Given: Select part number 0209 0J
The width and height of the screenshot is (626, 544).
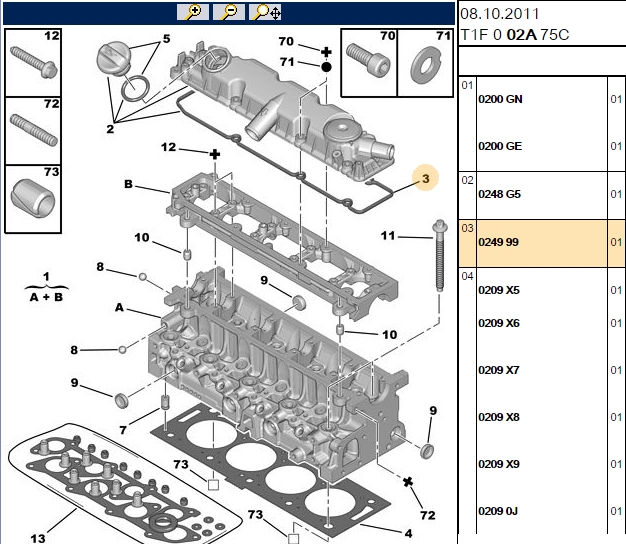Looking at the screenshot, I should point(498,511).
